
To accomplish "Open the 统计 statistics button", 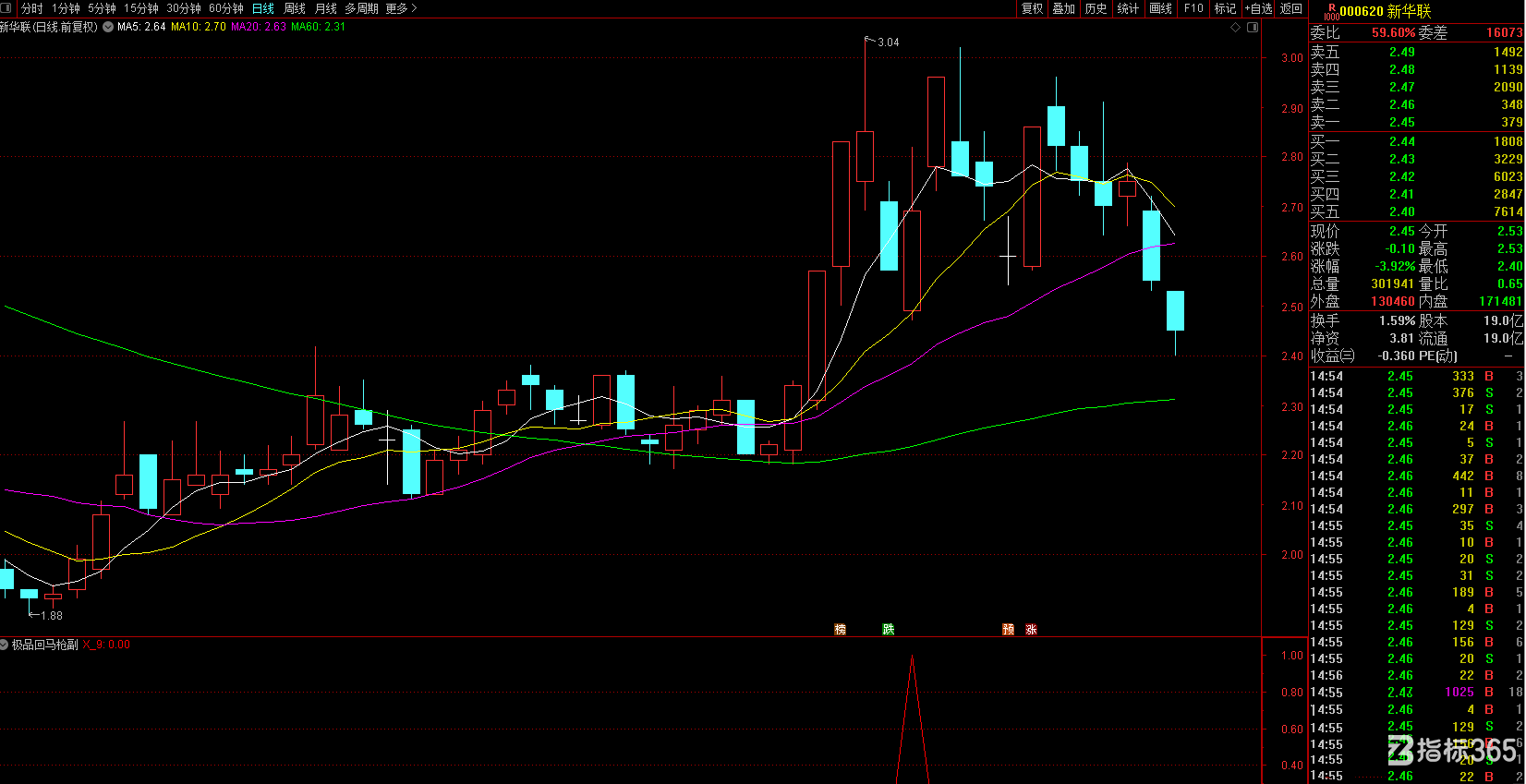I will click(x=1128, y=8).
